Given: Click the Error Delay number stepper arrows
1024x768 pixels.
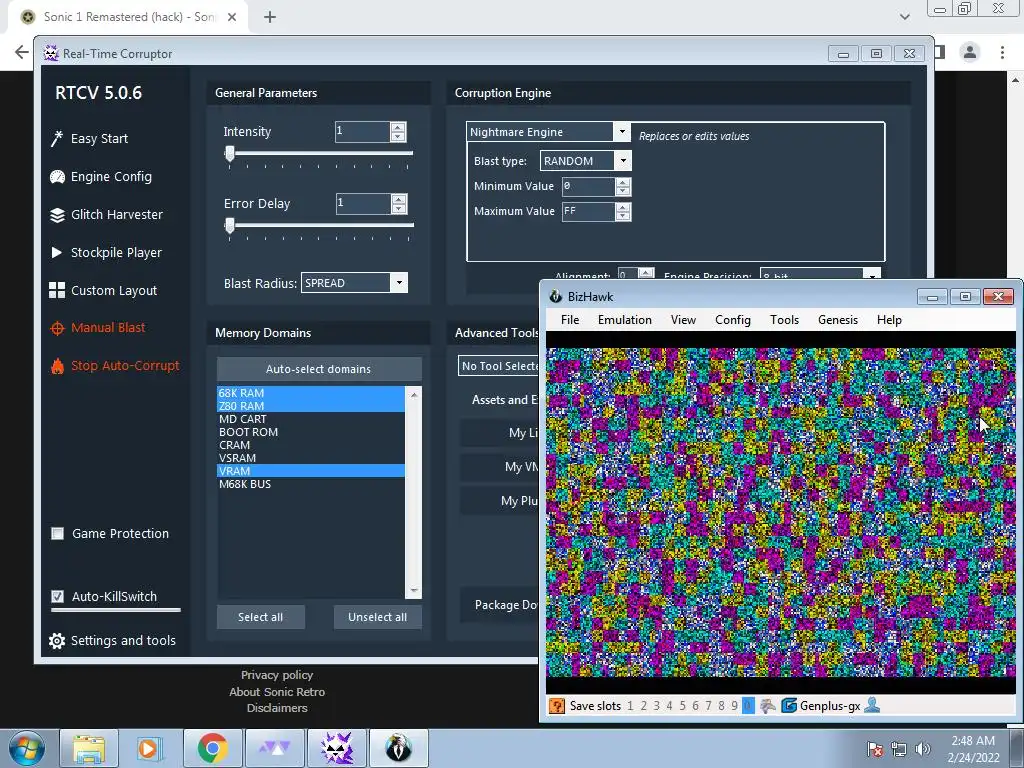Looking at the screenshot, I should (x=399, y=204).
